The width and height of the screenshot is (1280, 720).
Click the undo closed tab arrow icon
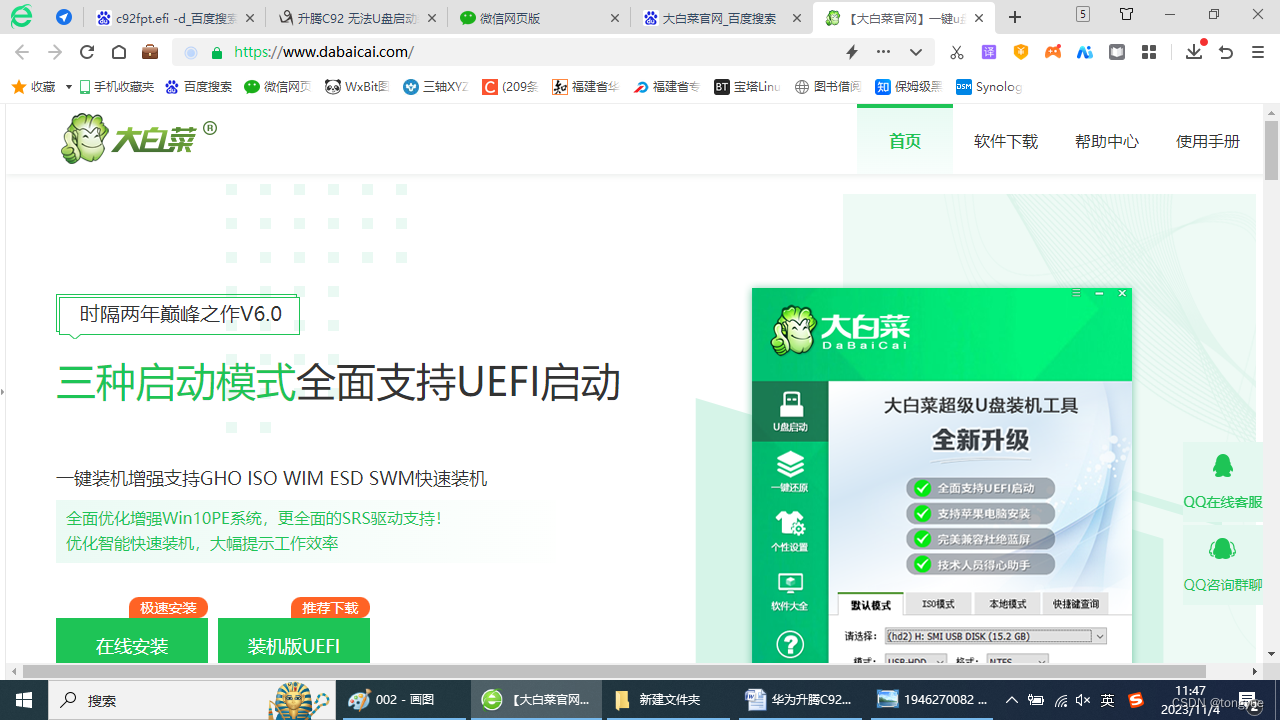(x=1226, y=52)
